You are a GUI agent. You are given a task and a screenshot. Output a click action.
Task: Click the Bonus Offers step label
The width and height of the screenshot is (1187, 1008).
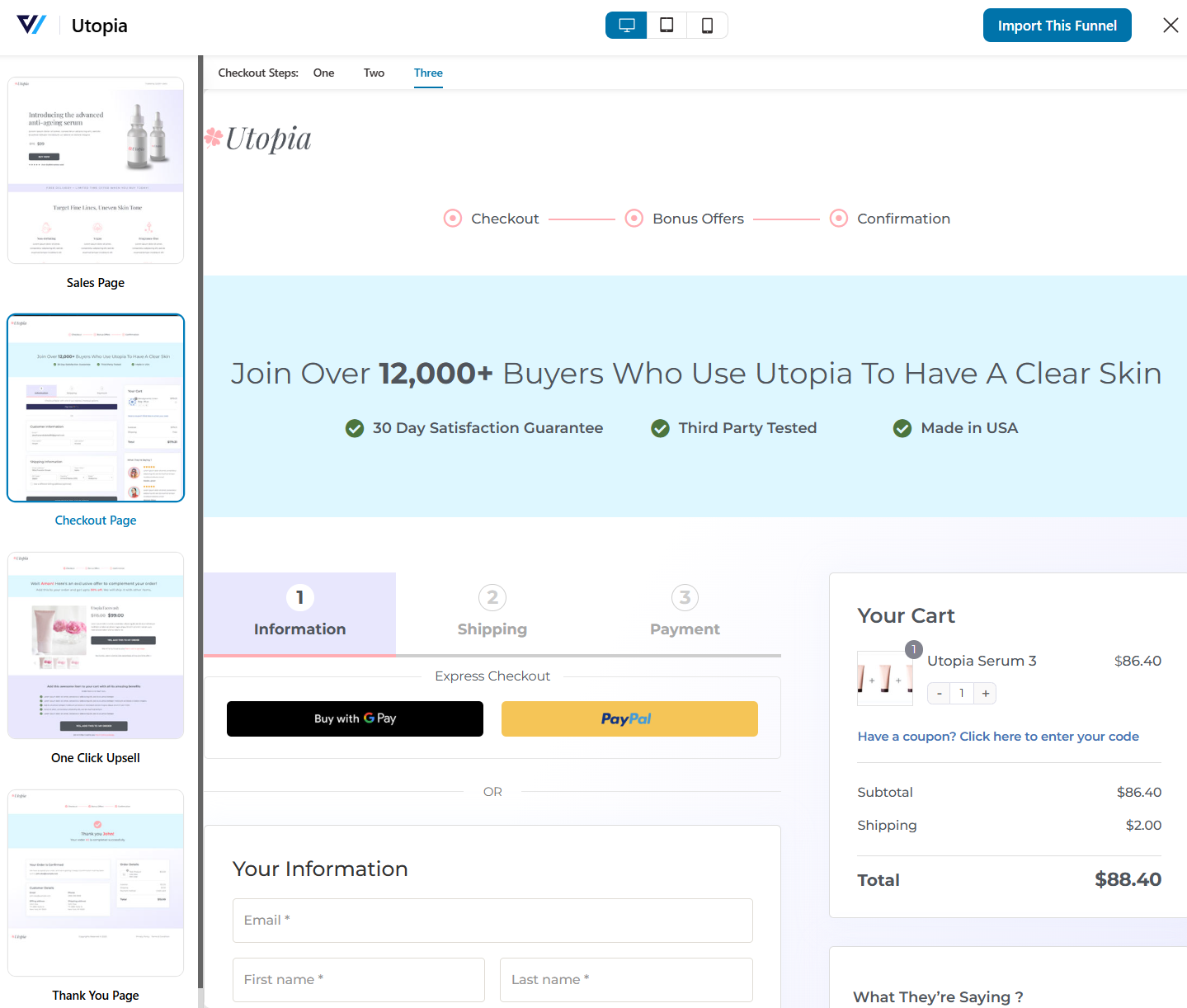tap(698, 219)
